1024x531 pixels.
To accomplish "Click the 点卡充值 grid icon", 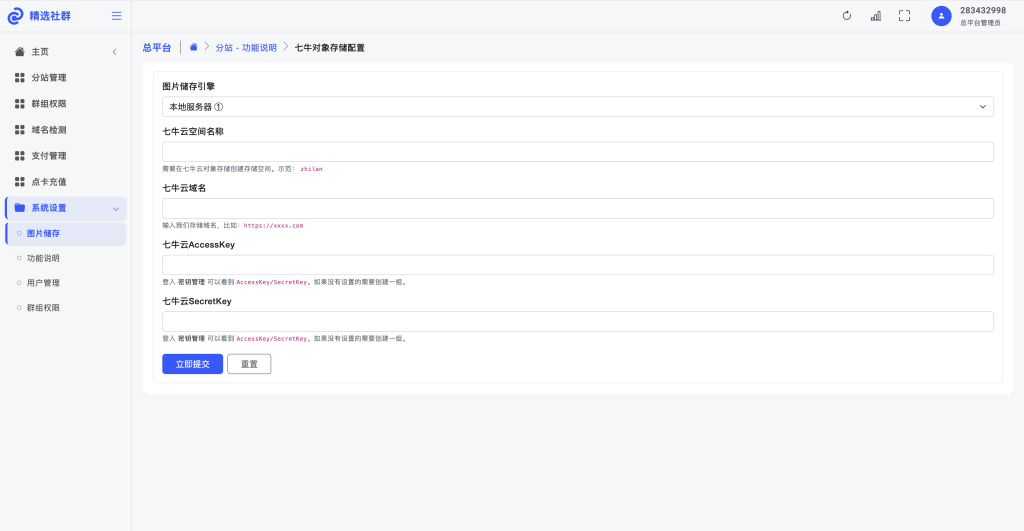I will pyautogui.click(x=20, y=182).
